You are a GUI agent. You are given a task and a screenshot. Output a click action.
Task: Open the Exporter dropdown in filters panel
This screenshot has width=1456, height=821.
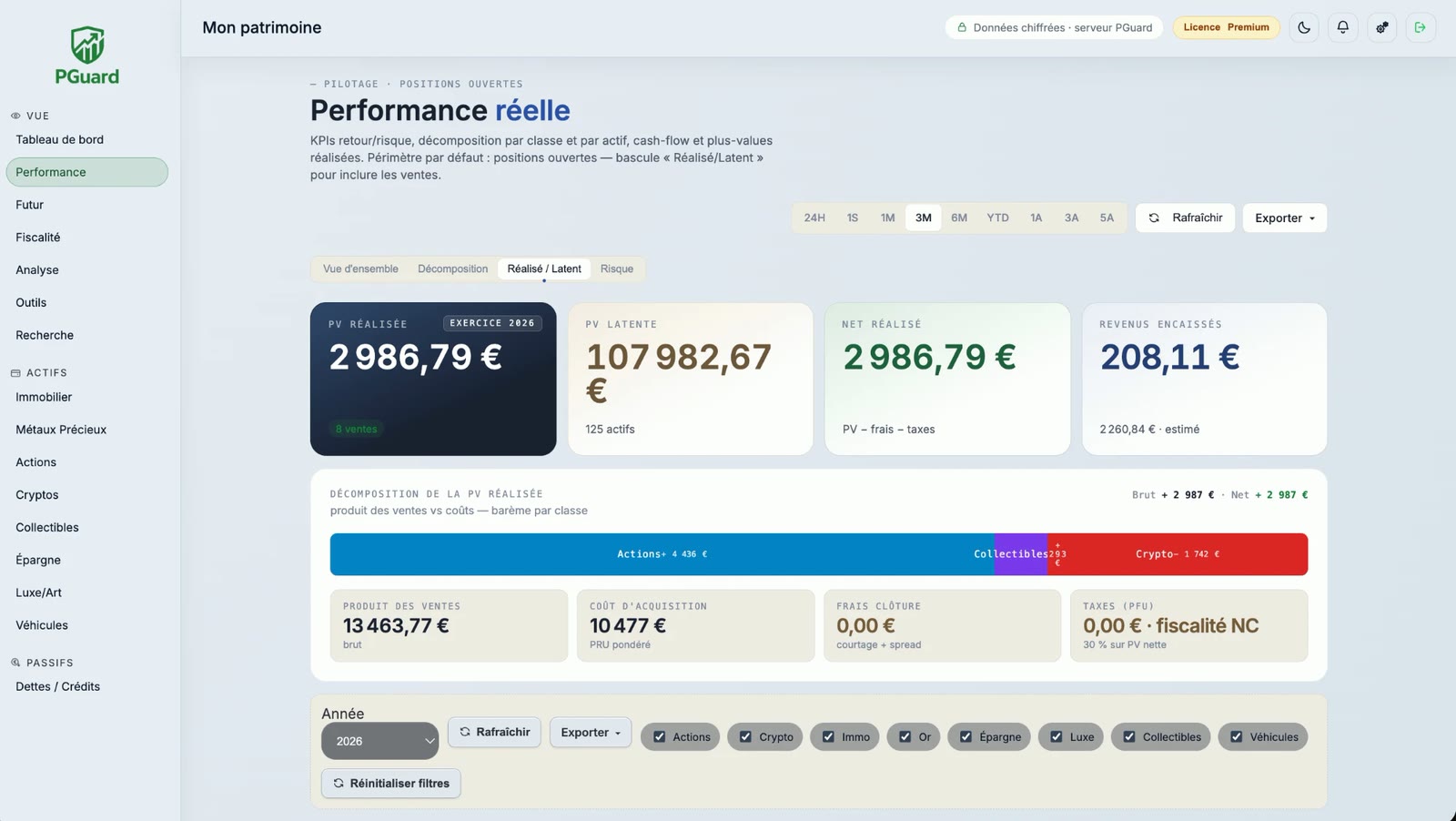[591, 732]
